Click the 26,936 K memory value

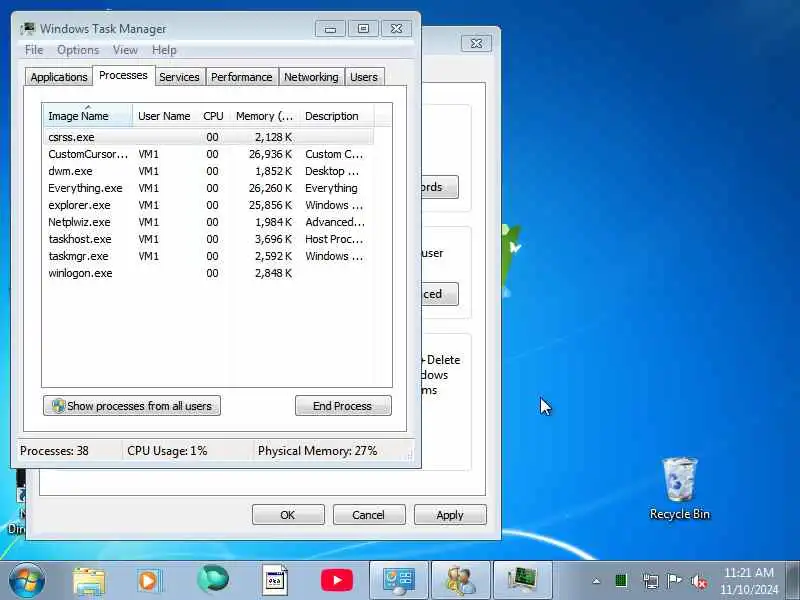(x=270, y=154)
